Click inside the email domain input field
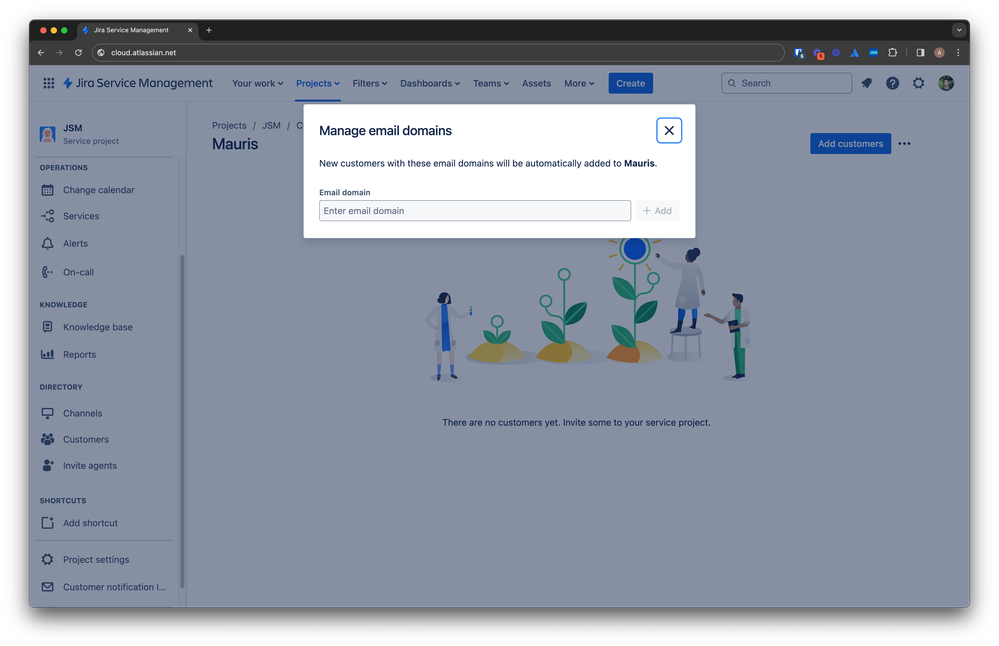The height and width of the screenshot is (646, 999). pyautogui.click(x=474, y=210)
